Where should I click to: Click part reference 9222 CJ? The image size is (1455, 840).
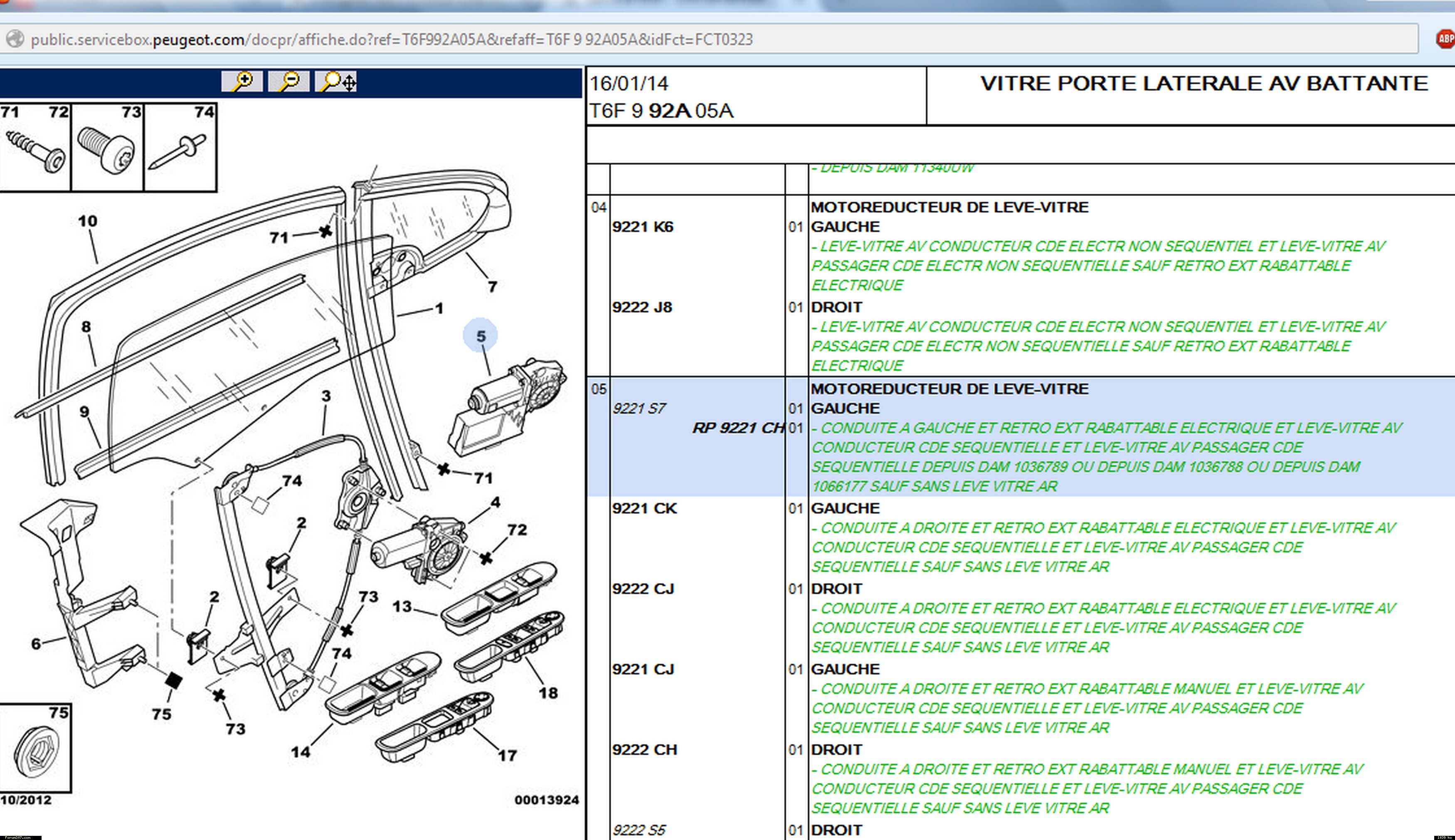643,589
